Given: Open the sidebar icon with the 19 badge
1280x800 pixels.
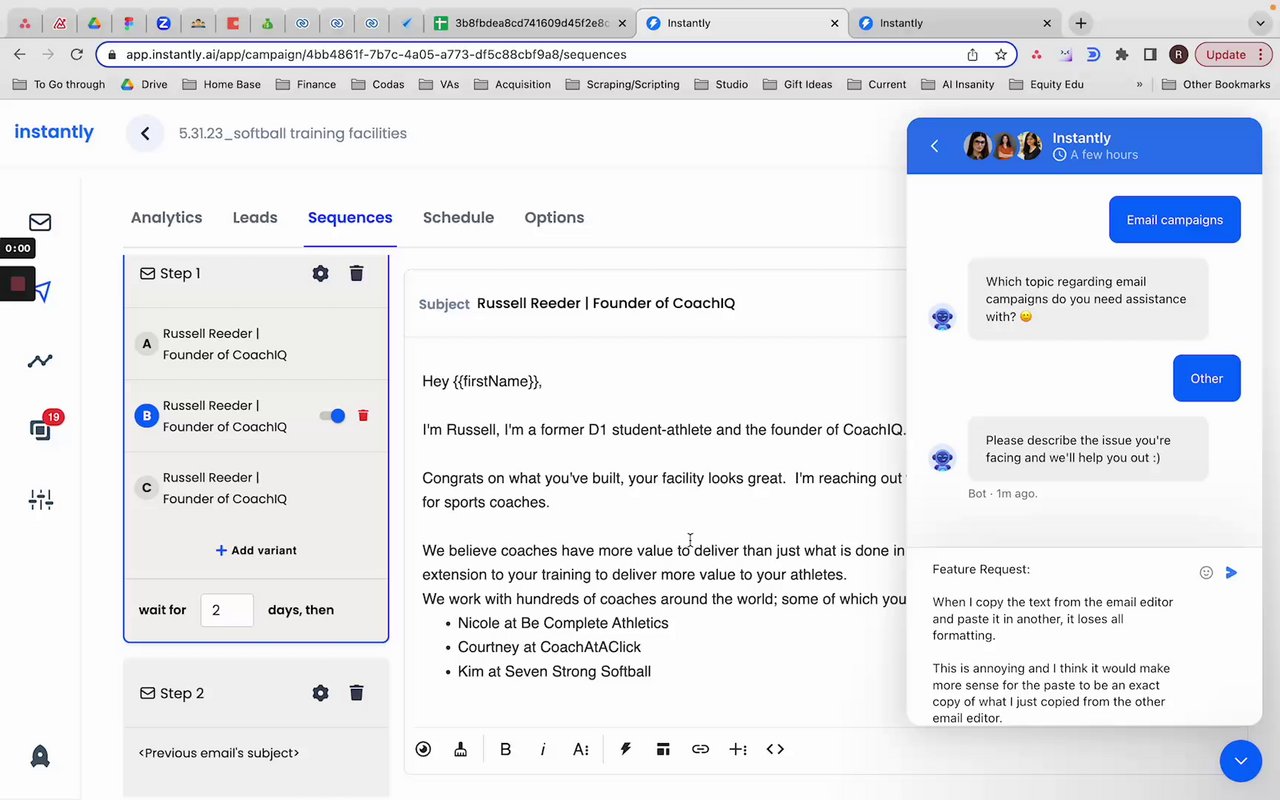Looking at the screenshot, I should (x=40, y=430).
